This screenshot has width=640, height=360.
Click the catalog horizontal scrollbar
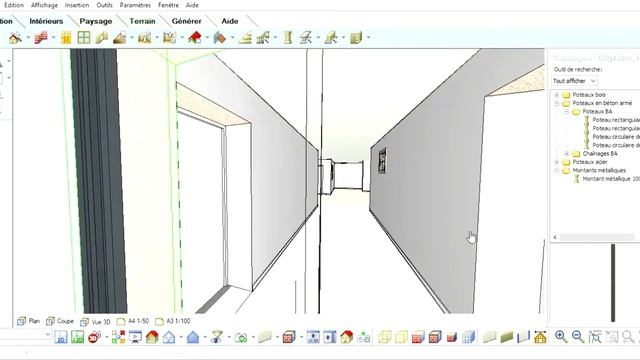(597, 237)
